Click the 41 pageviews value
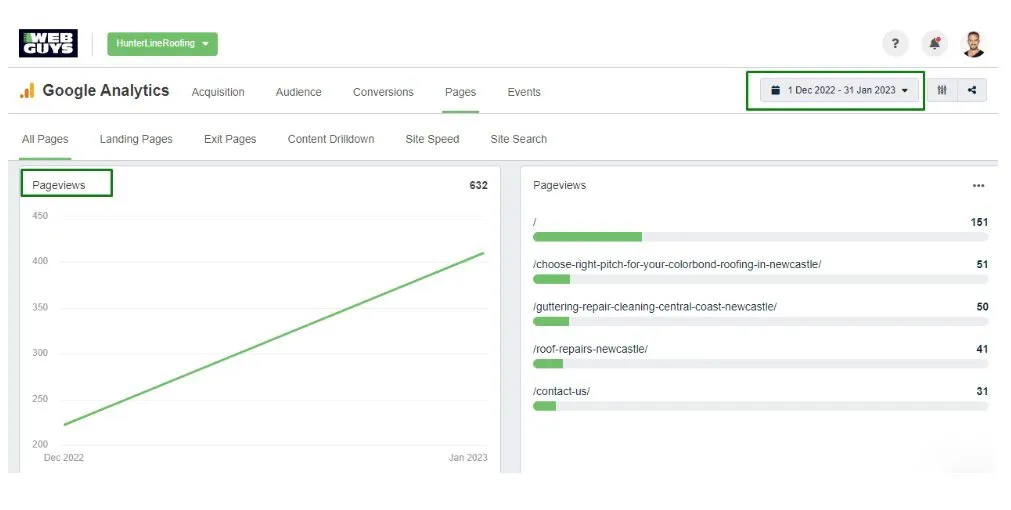This screenshot has height=510, width=1011. pos(982,349)
